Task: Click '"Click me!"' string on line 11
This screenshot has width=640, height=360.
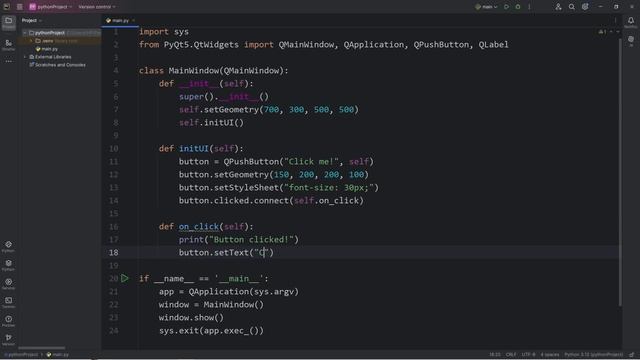Action: point(311,162)
